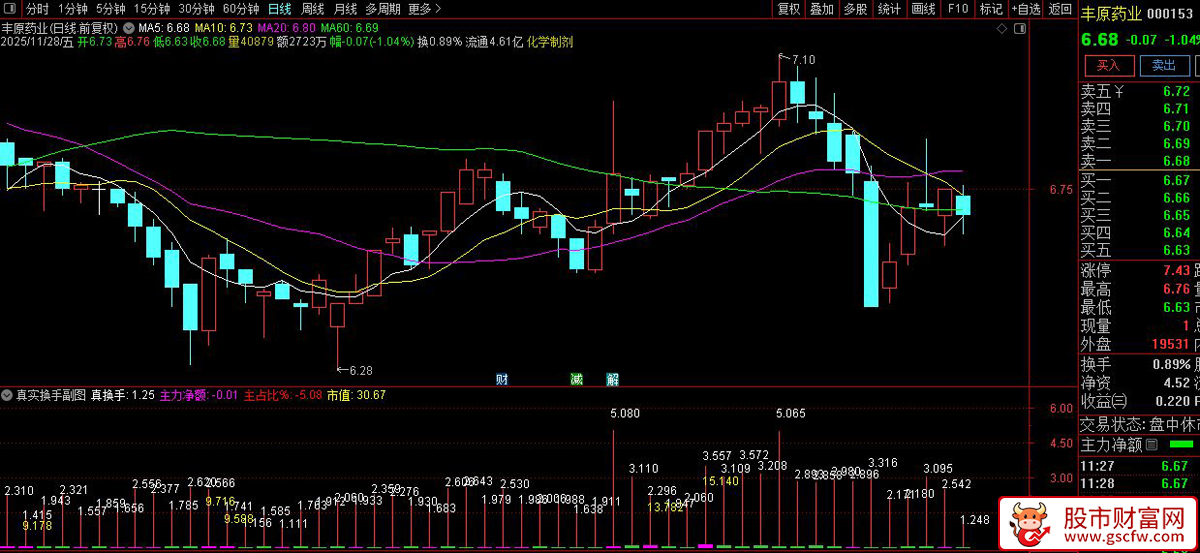The image size is (1200, 553).
Task: Click the 6.28 low price label
Action: pos(360,370)
